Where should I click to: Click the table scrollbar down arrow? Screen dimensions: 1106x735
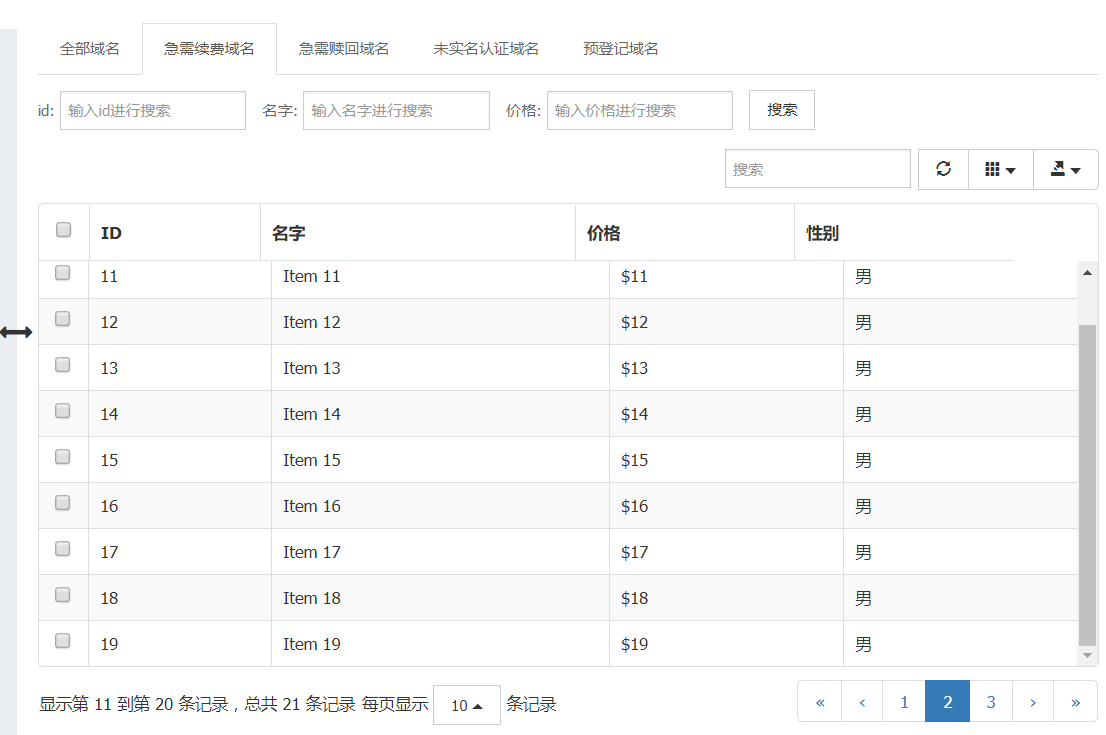pyautogui.click(x=1087, y=655)
